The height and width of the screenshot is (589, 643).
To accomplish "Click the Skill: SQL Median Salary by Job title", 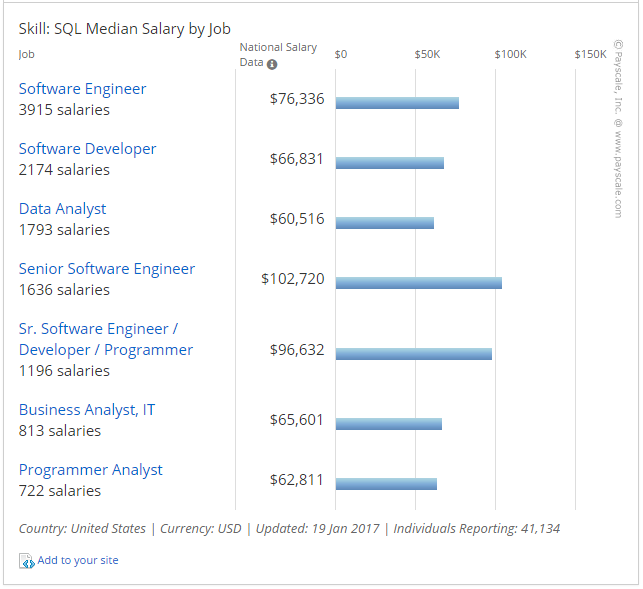I will 125,29.
